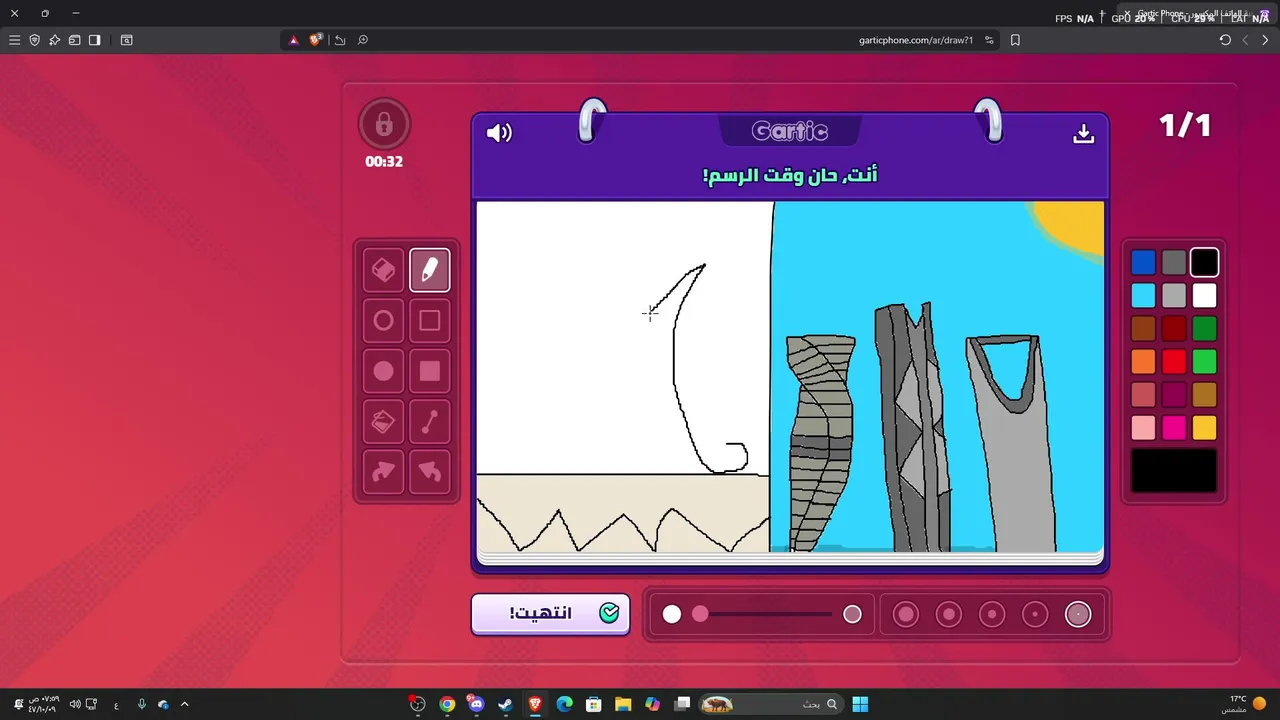Bookmark this page in the address bar
1280x720 pixels.
(1015, 40)
